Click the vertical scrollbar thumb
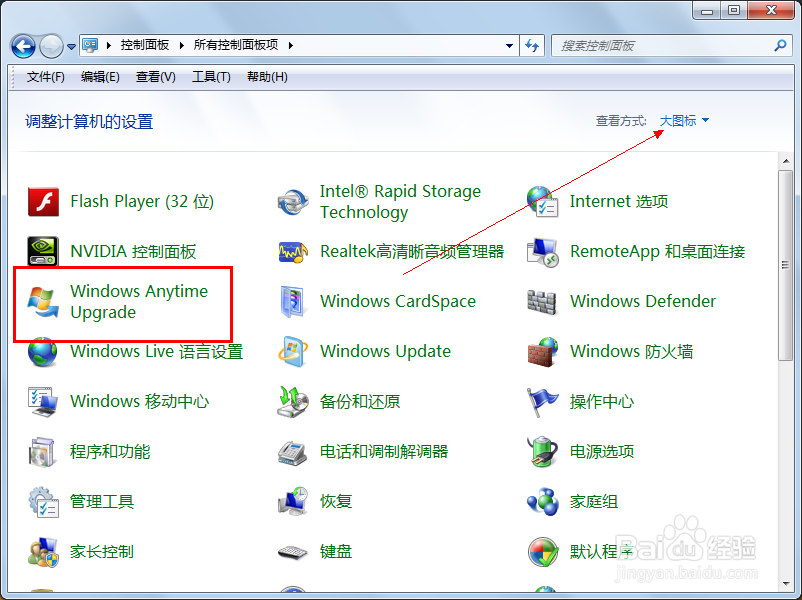Viewport: 802px width, 600px height. pyautogui.click(x=785, y=265)
